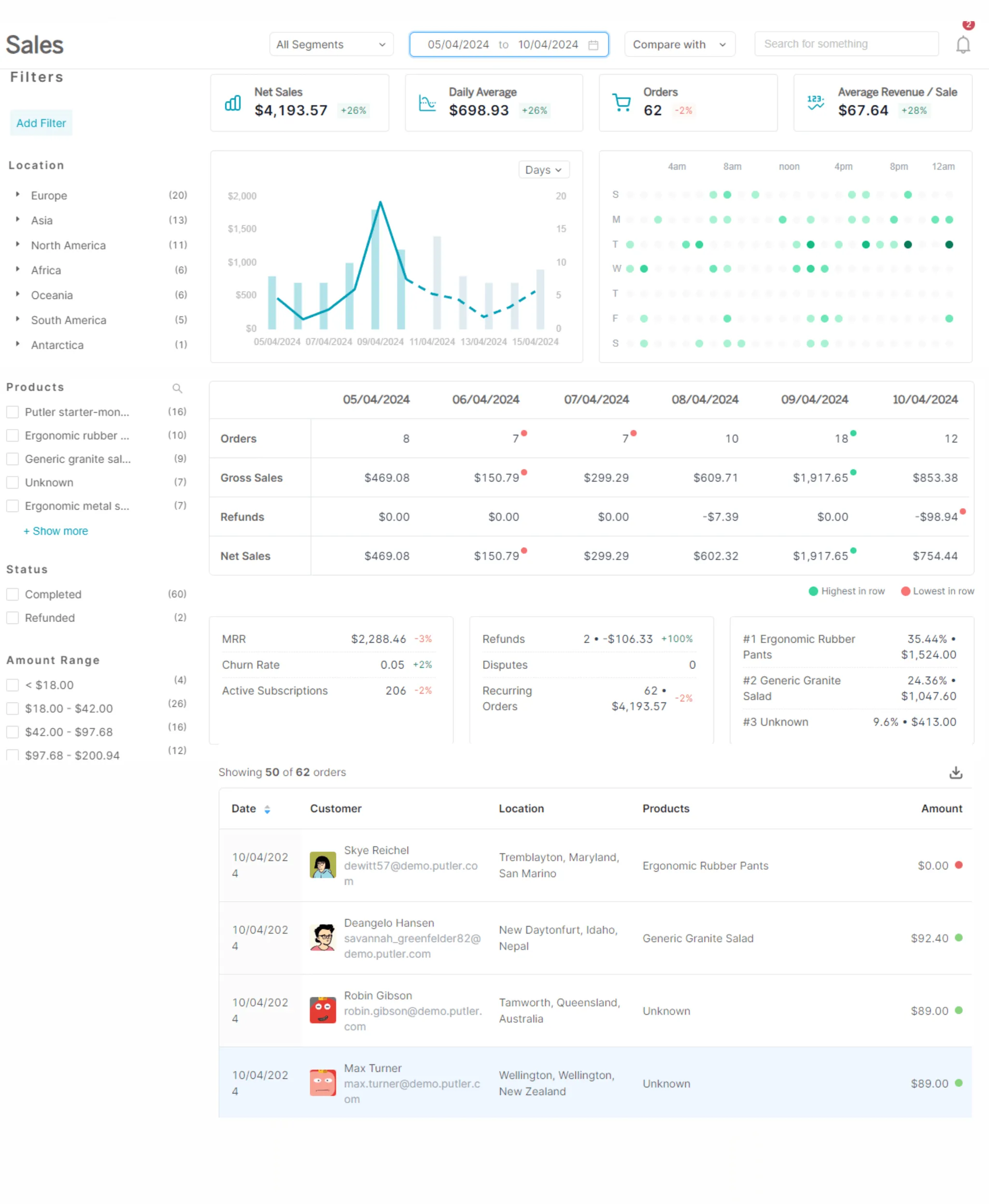
Task: Click the highest-sales bar on 09/04/2024
Action: (375, 269)
